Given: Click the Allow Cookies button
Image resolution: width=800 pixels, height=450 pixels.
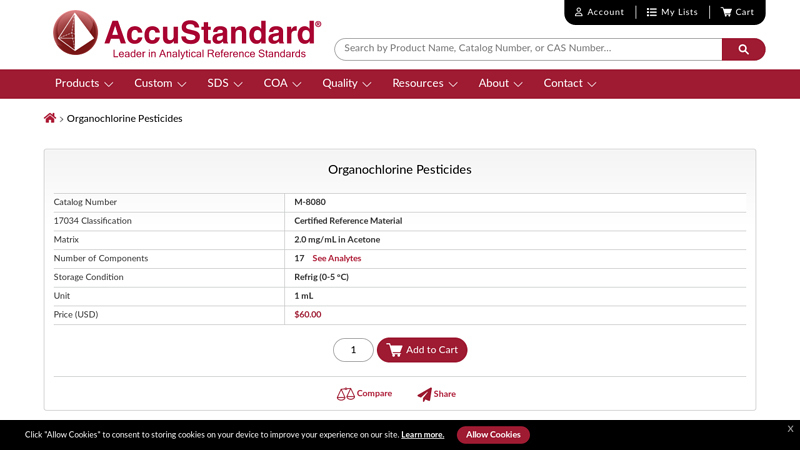Looking at the screenshot, I should tap(493, 435).
